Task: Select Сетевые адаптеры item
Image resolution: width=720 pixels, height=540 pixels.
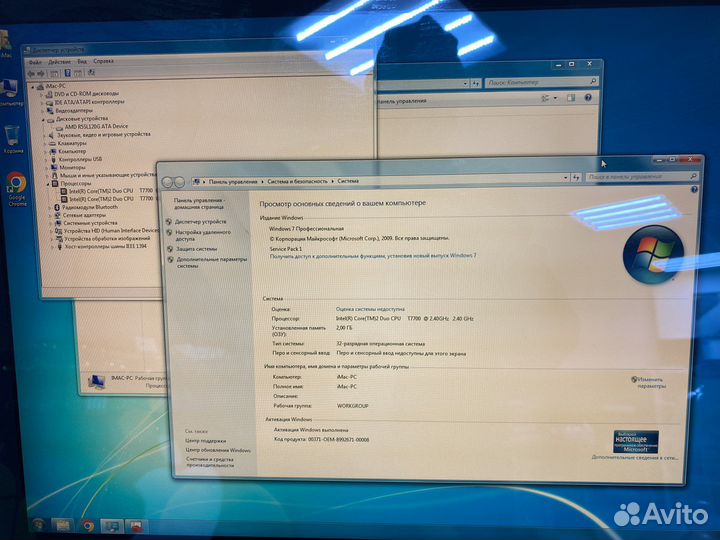Action: [84, 215]
